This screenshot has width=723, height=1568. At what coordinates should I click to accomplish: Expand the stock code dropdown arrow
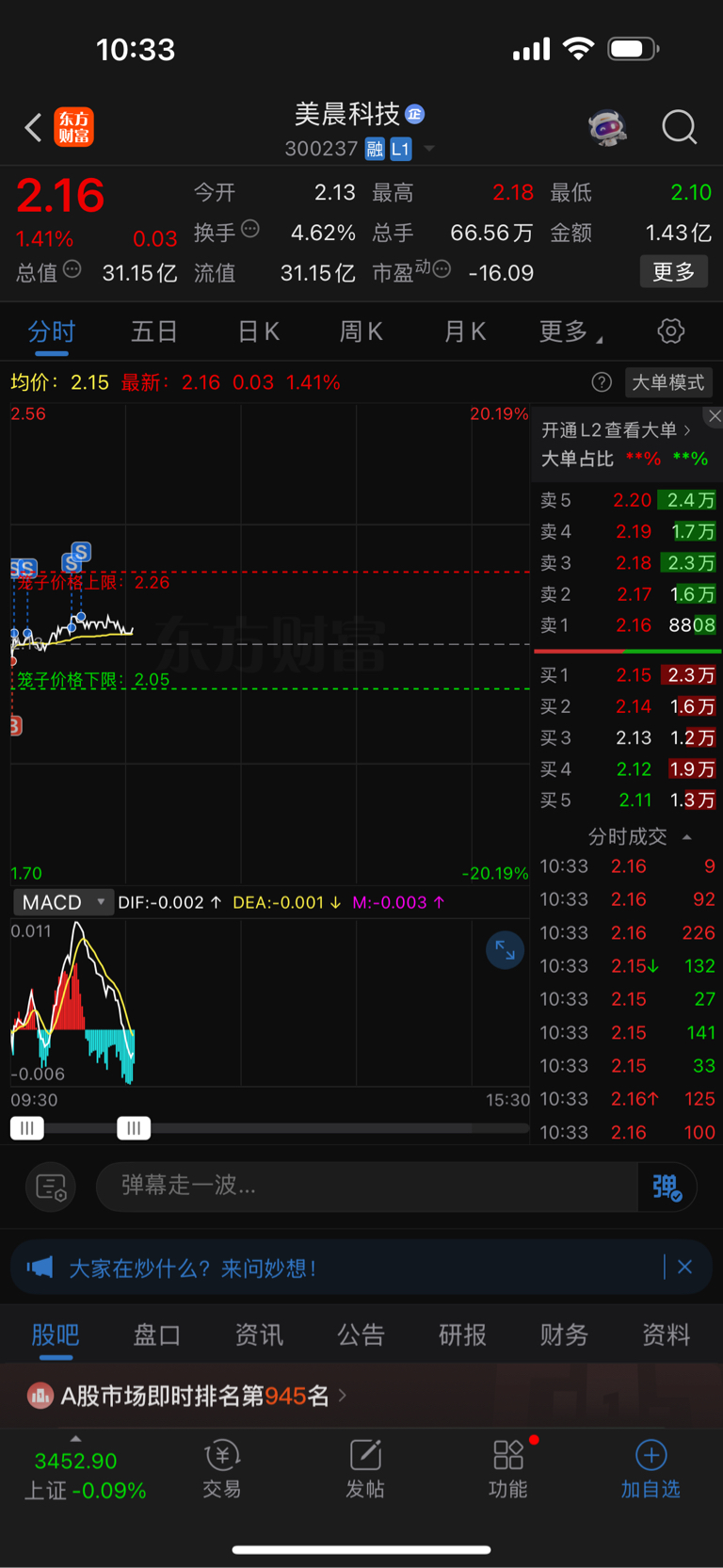click(x=429, y=149)
